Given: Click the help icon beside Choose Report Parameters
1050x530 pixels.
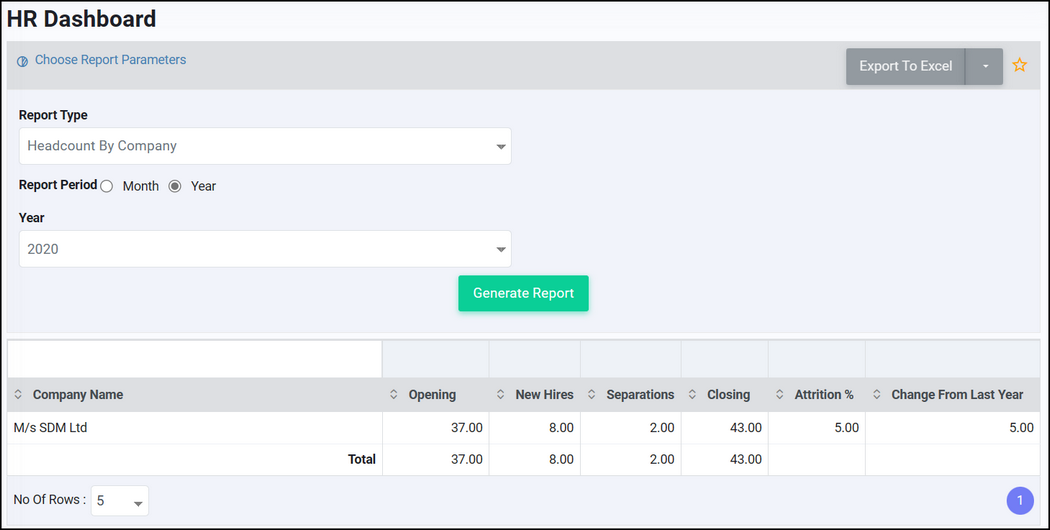Looking at the screenshot, I should [x=22, y=62].
